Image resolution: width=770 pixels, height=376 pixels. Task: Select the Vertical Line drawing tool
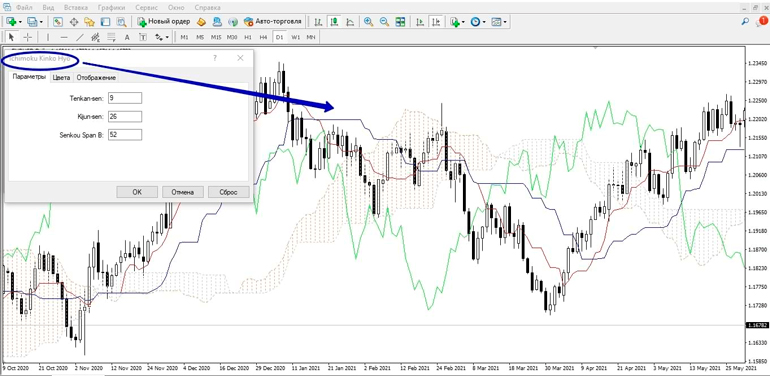(x=48, y=37)
